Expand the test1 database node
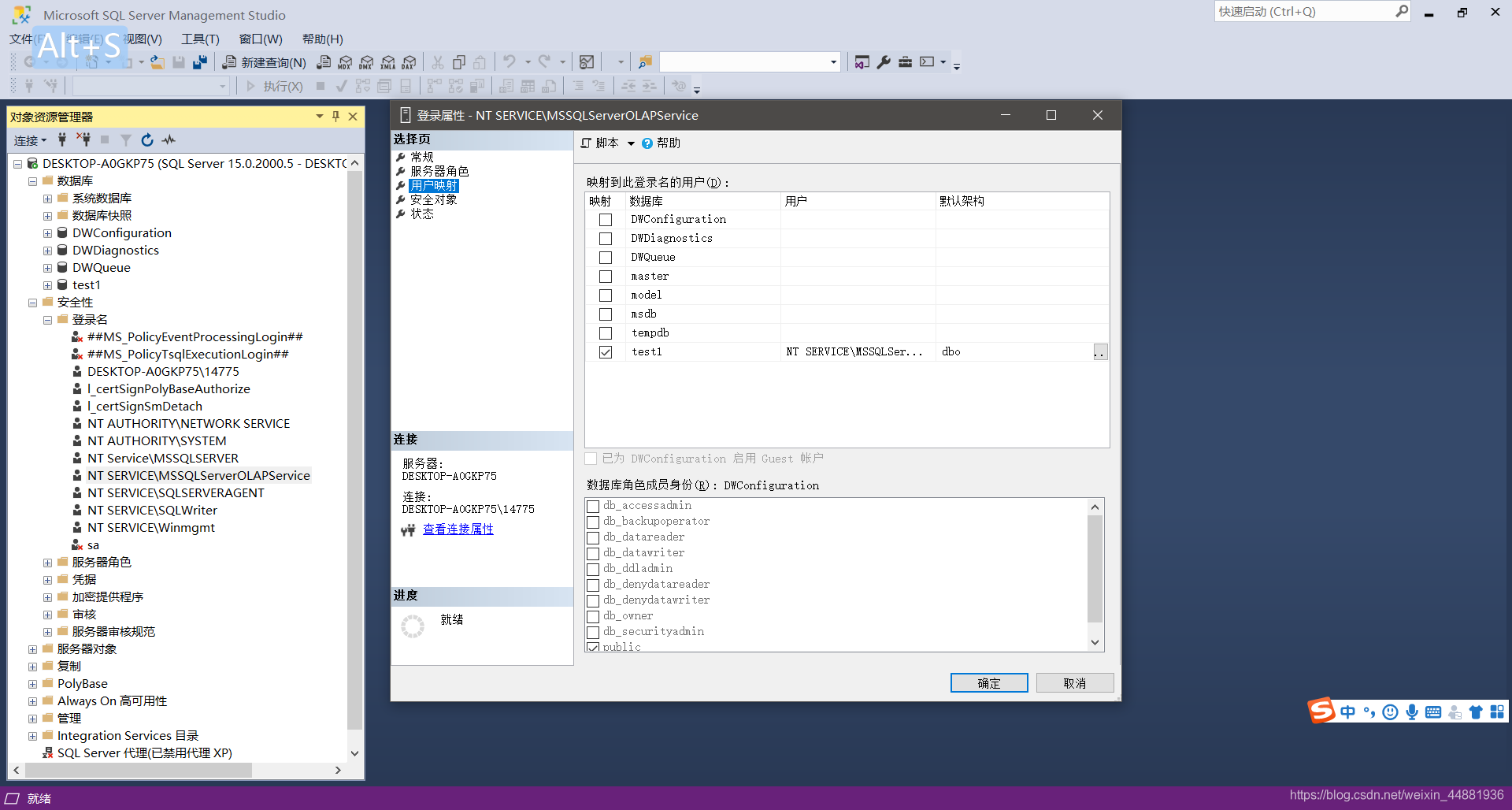The image size is (1512, 810). 48,285
